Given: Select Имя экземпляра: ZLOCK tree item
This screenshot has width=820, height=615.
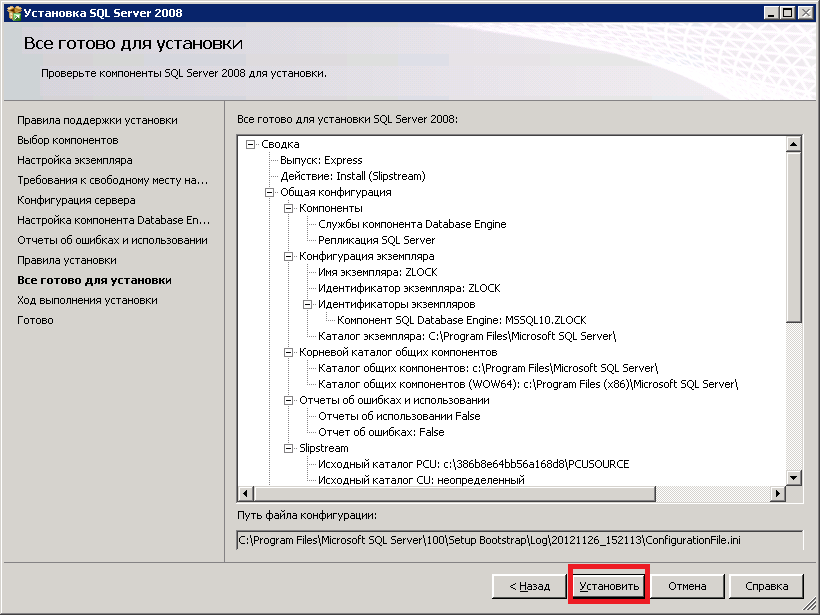Looking at the screenshot, I should tap(377, 272).
